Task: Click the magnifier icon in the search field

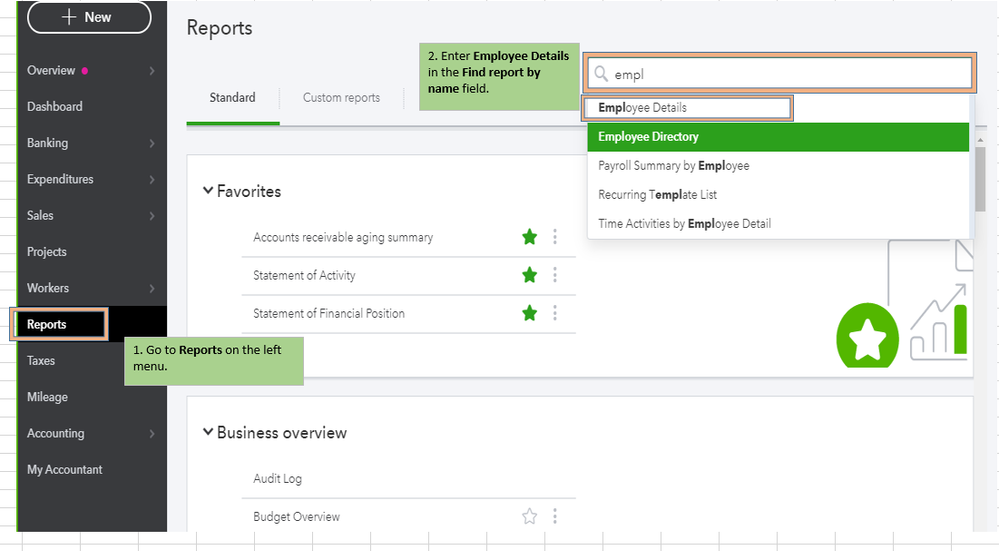Action: click(x=600, y=74)
